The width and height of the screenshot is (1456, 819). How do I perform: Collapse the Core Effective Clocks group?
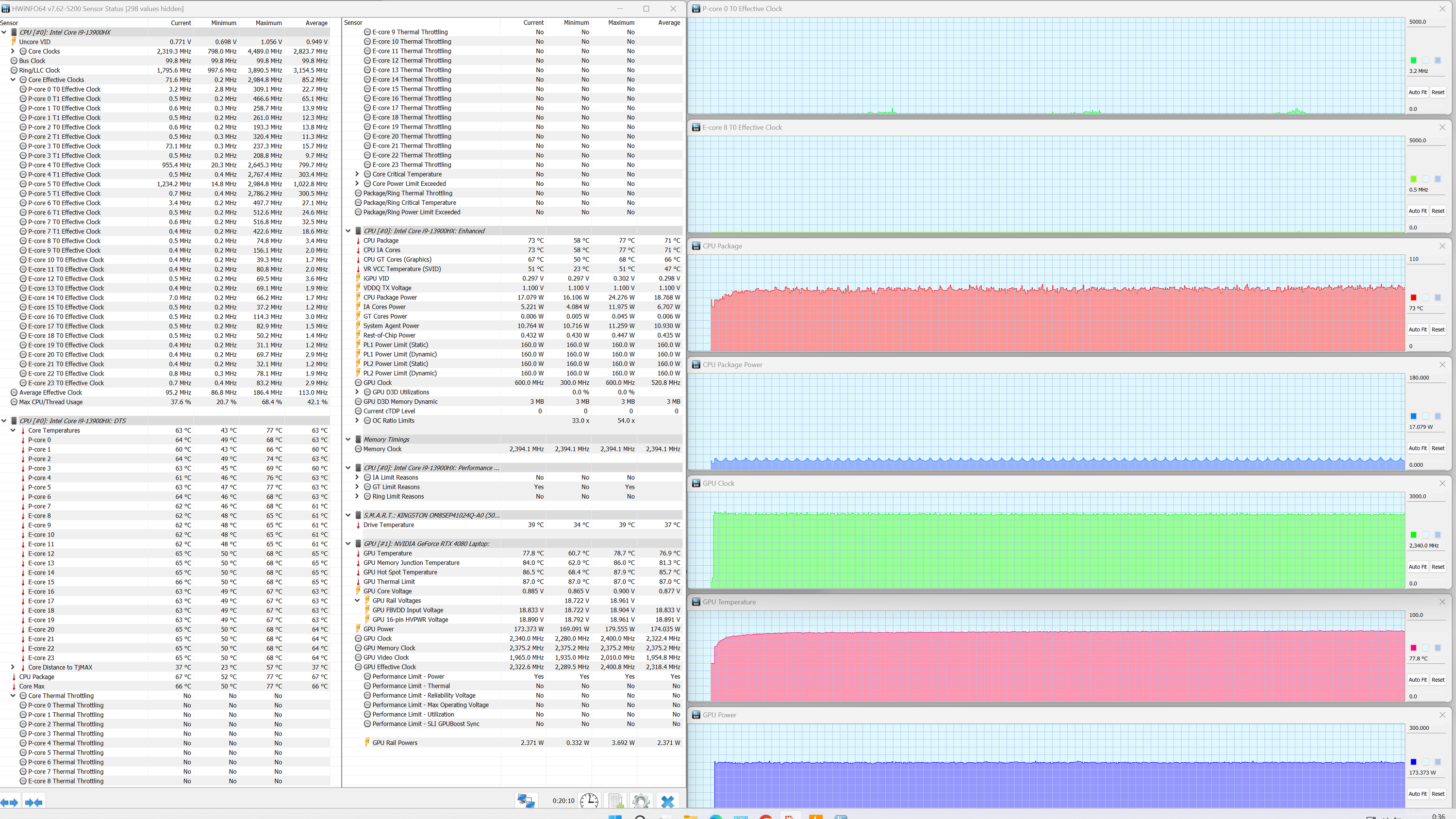(x=13, y=80)
